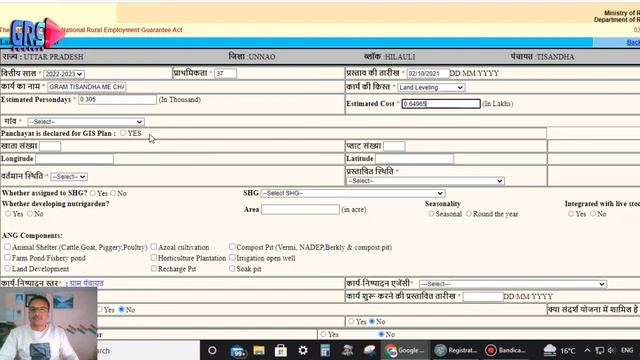The image size is (640, 360).
Task: Open the Mail app with 99+ badge
Action: [238, 350]
